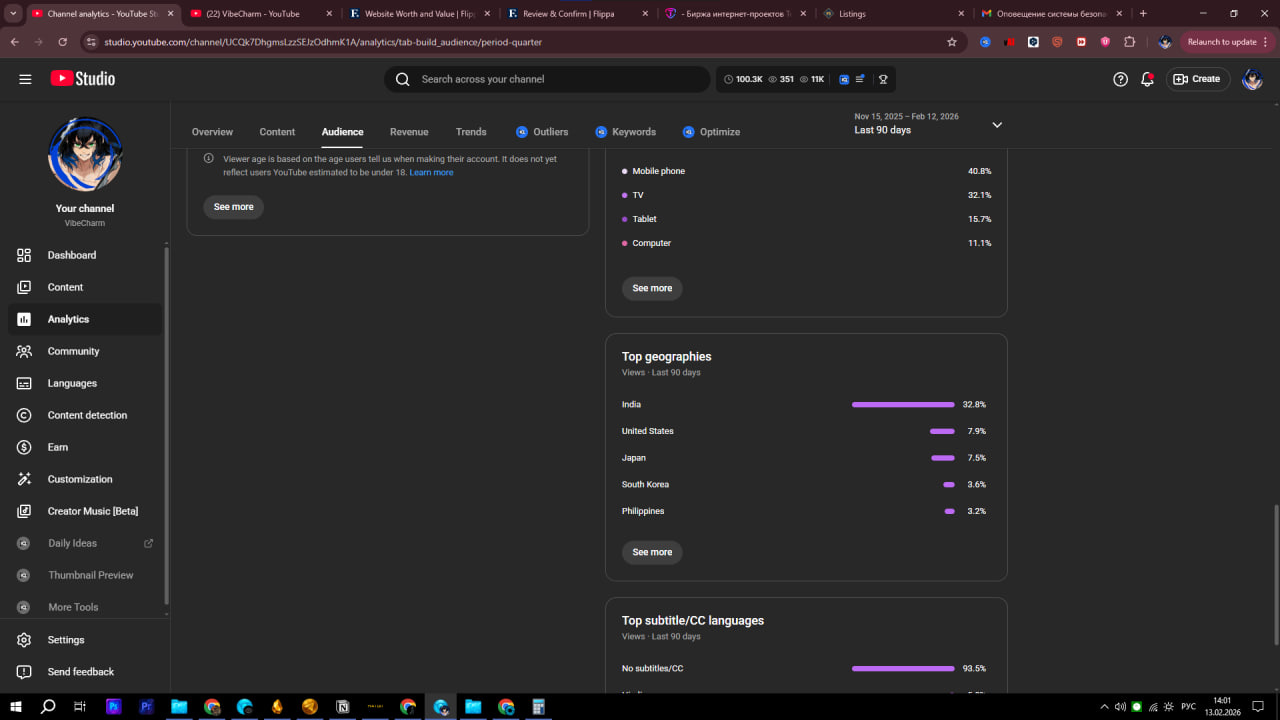Open the Outliers tab
The height and width of the screenshot is (720, 1280).
[x=542, y=132]
